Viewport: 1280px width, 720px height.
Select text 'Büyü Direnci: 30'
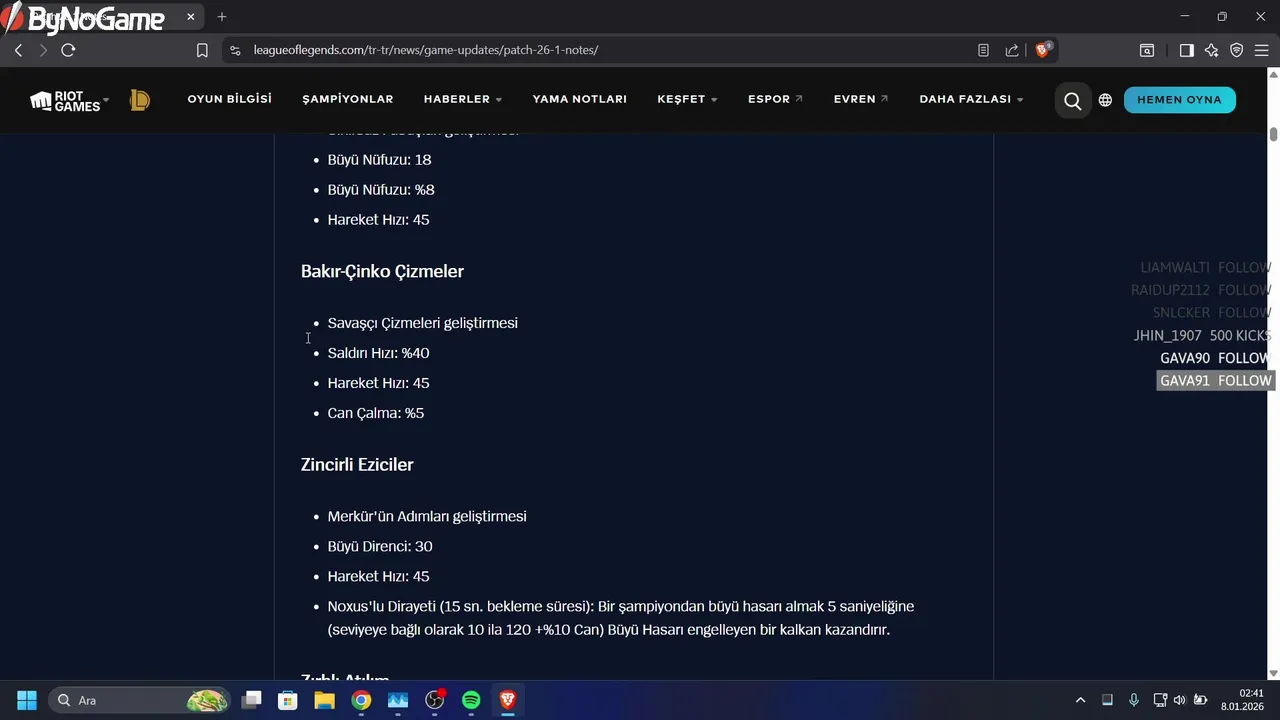[380, 546]
